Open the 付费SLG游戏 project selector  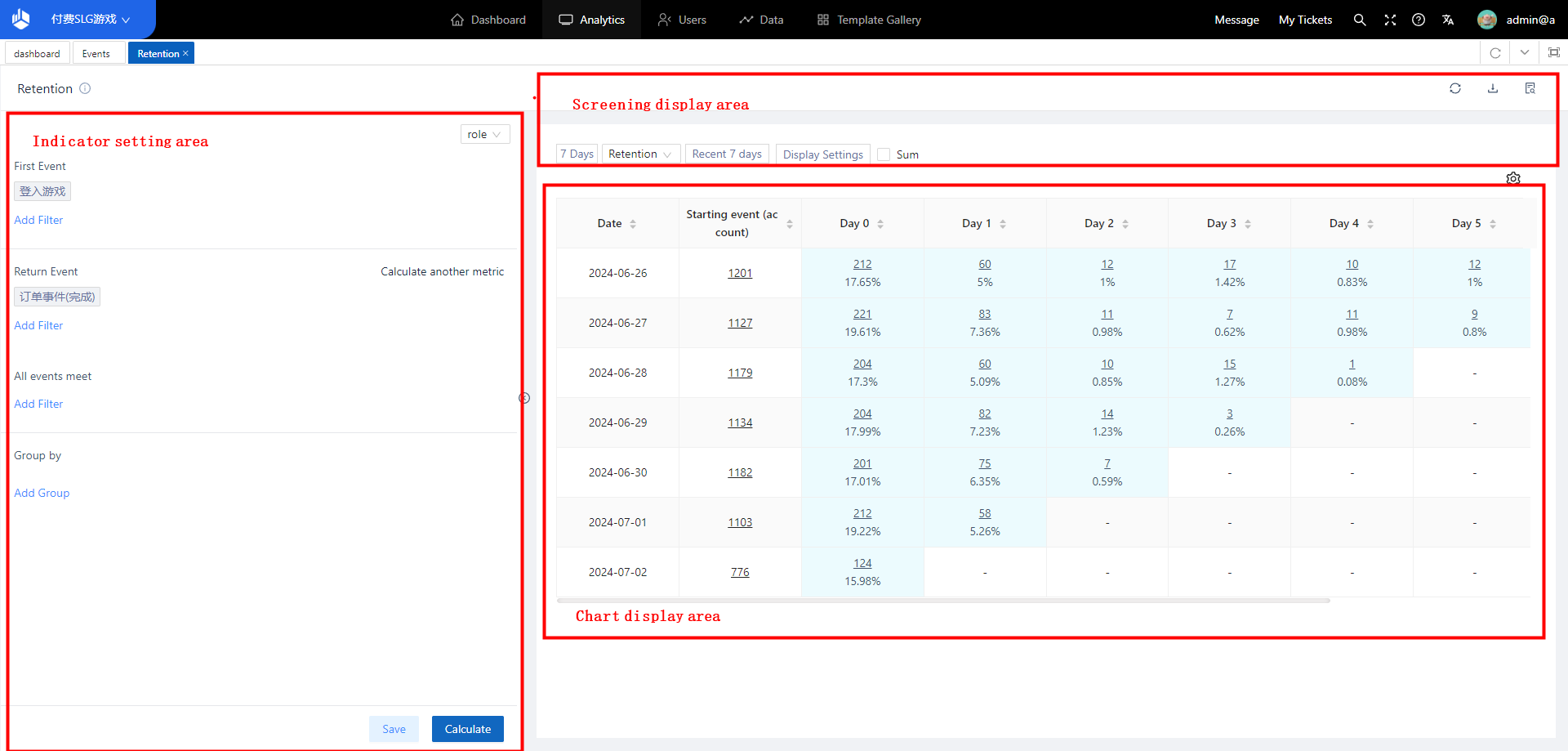point(90,20)
